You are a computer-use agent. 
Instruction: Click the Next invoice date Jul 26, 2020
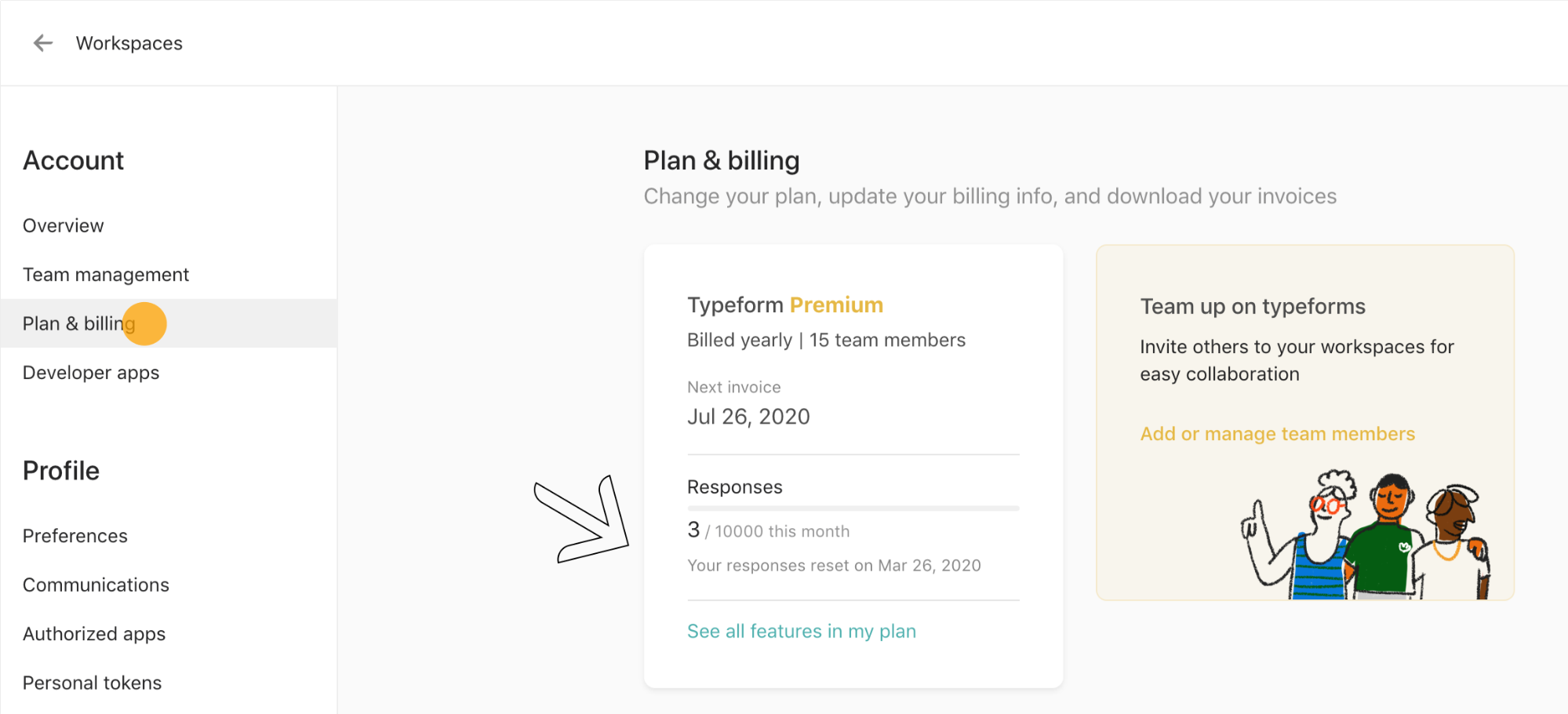pos(748,417)
